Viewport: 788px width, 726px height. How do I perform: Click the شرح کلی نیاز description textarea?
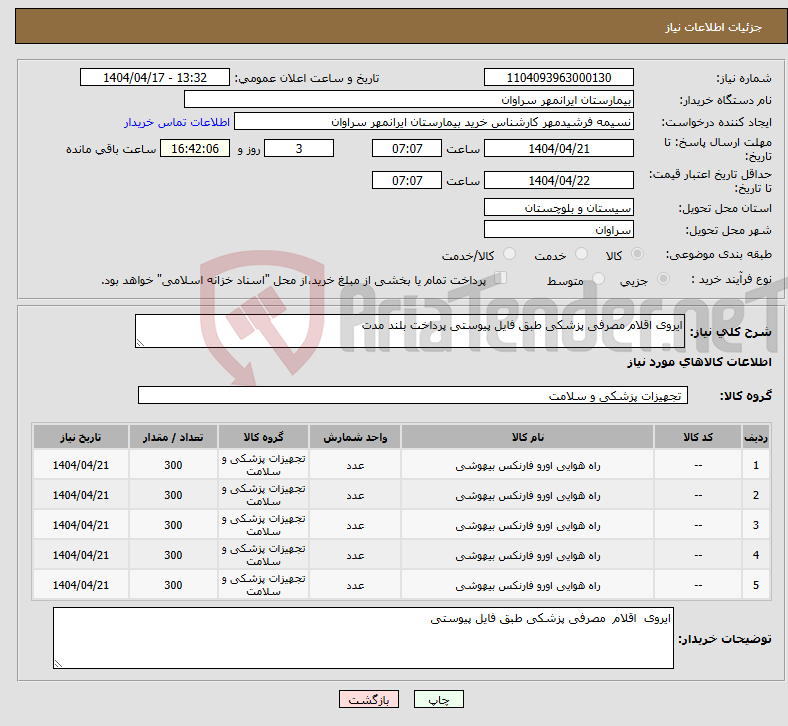[410, 331]
